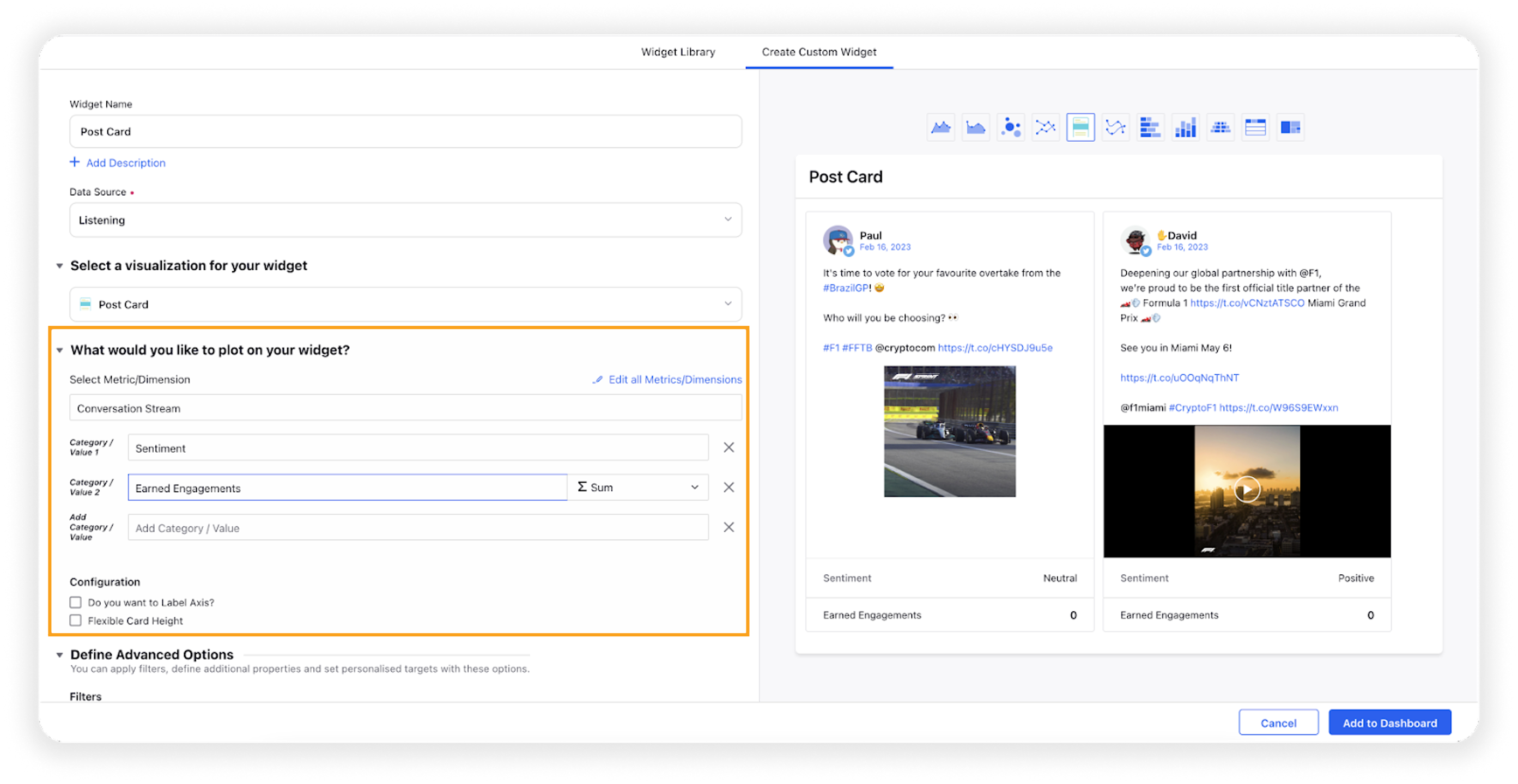The width and height of the screenshot is (1518, 784).
Task: Open the Data Source Listening dropdown
Action: [405, 220]
